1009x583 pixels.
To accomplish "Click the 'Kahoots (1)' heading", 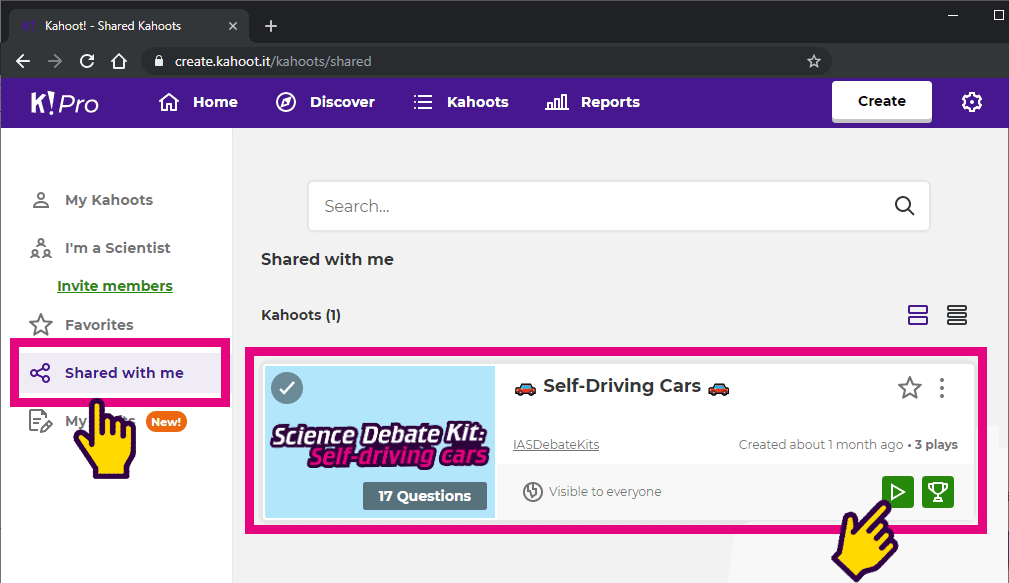I will (x=301, y=315).
